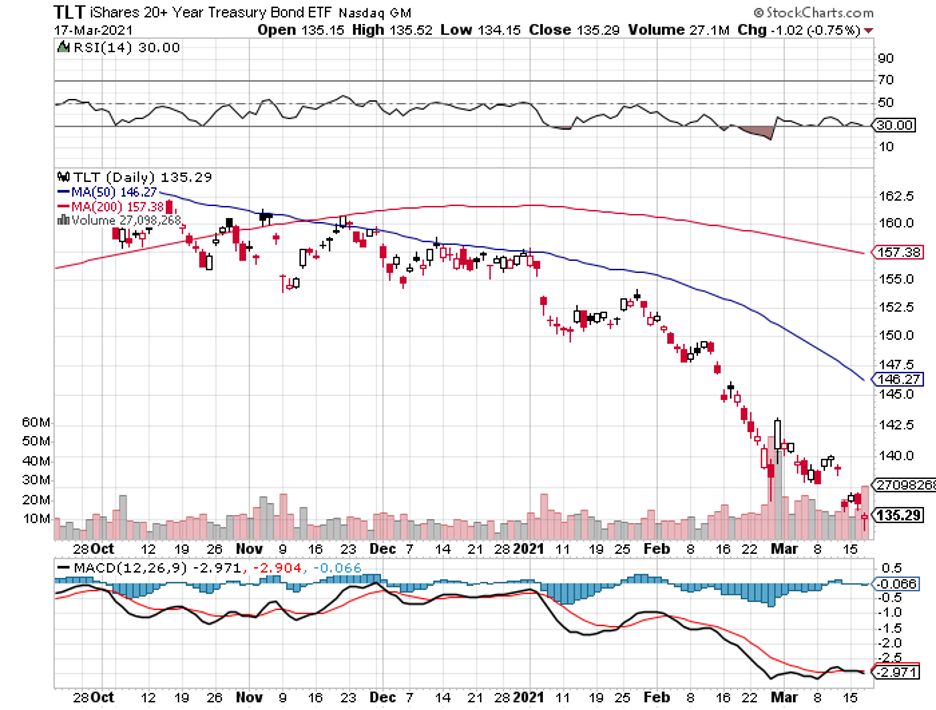Click the 135.29 last price tag

point(898,515)
